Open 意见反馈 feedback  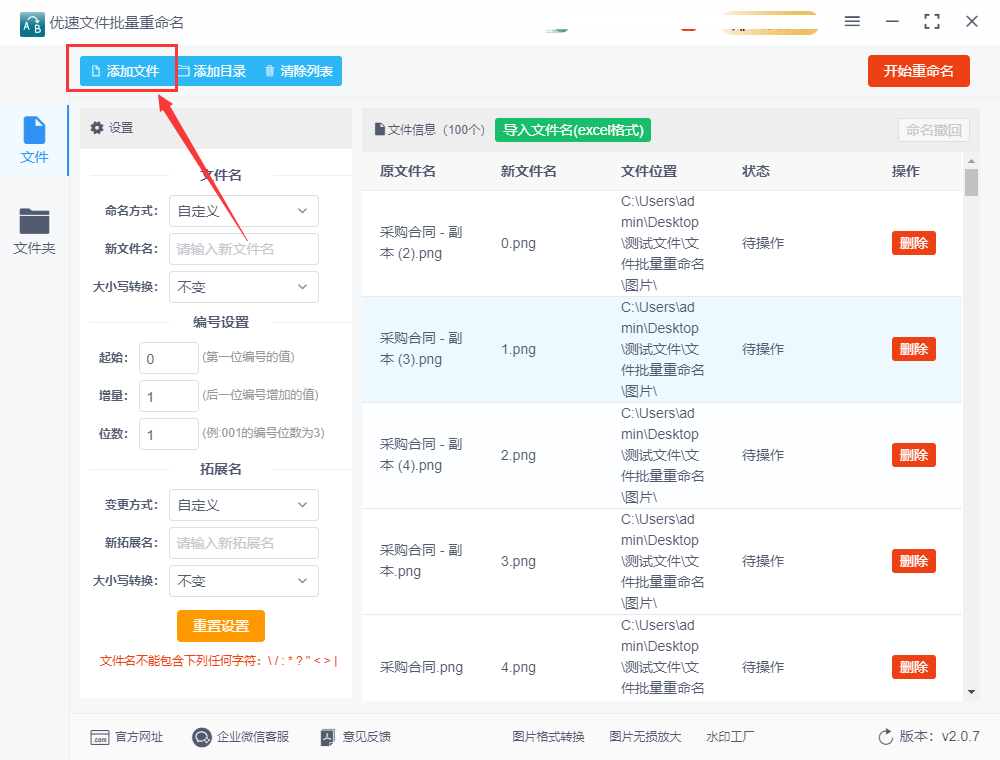[x=355, y=737]
